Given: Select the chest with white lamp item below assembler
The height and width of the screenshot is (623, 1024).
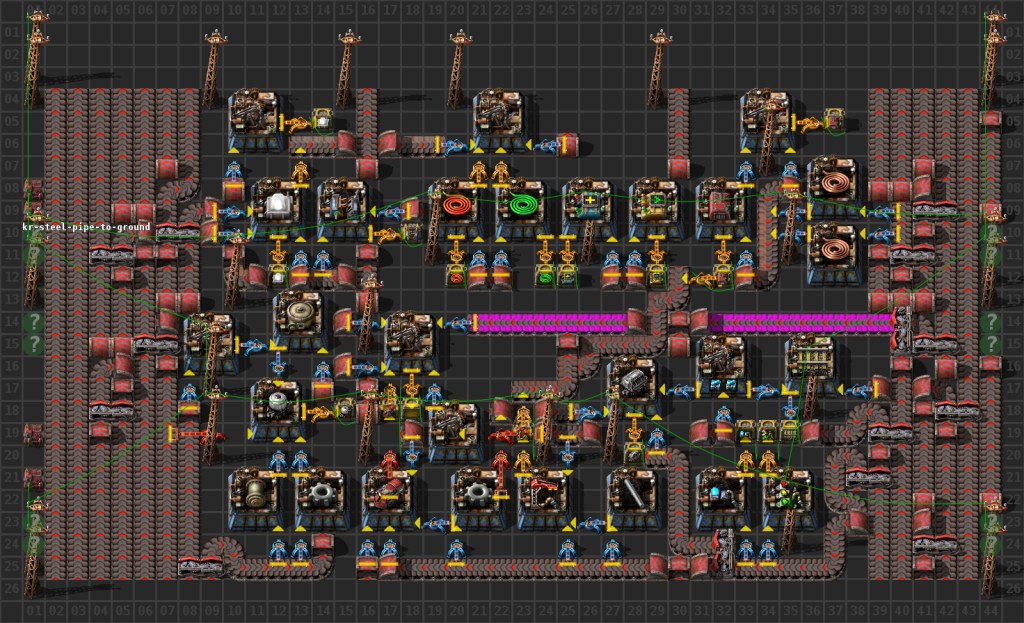Looking at the screenshot, I should [278, 277].
